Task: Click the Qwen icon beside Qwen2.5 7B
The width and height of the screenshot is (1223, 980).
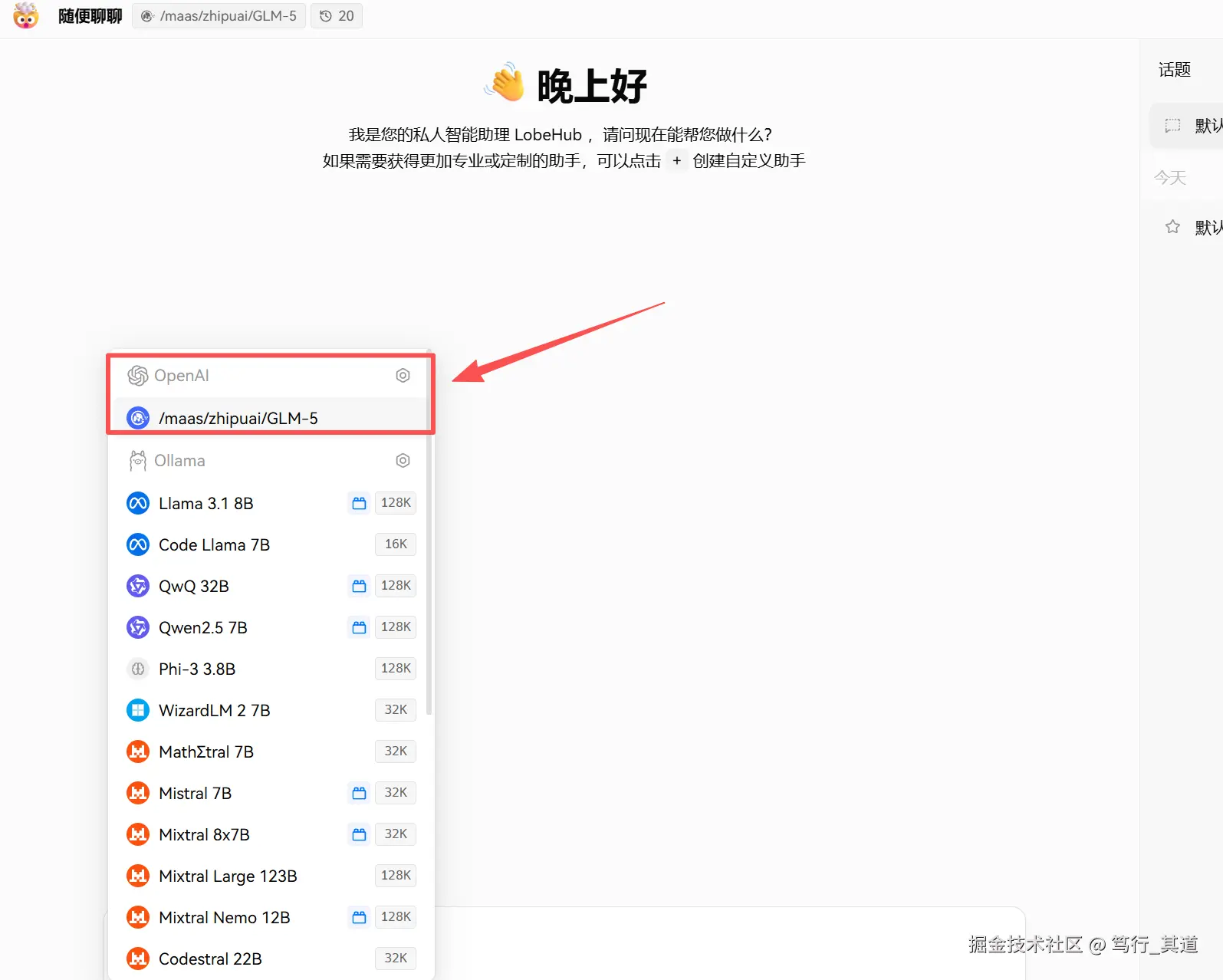Action: [138, 627]
